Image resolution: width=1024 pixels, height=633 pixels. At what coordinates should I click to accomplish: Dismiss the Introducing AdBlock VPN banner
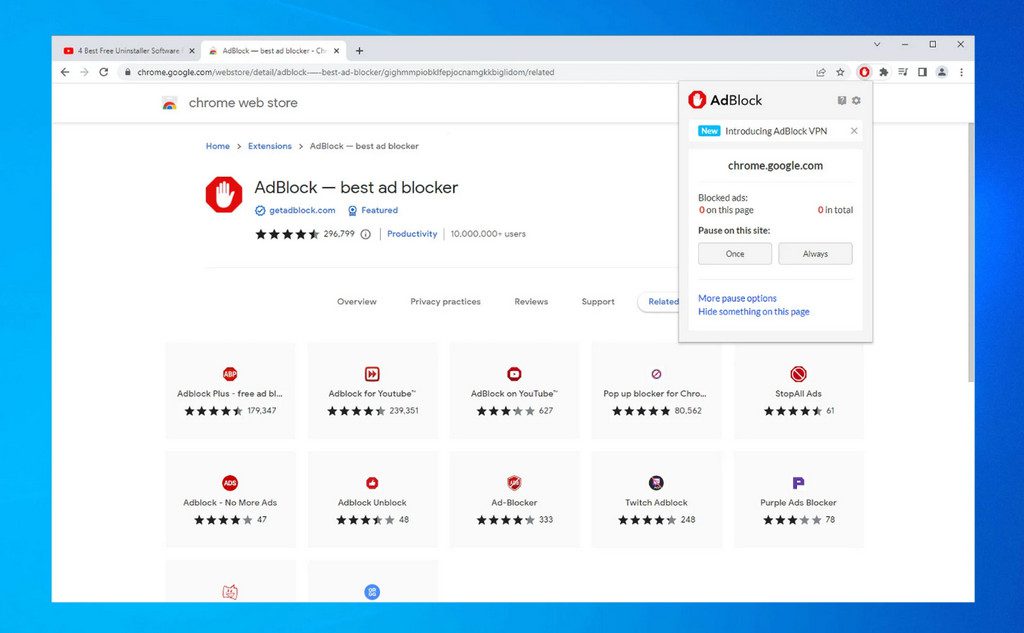click(x=854, y=131)
